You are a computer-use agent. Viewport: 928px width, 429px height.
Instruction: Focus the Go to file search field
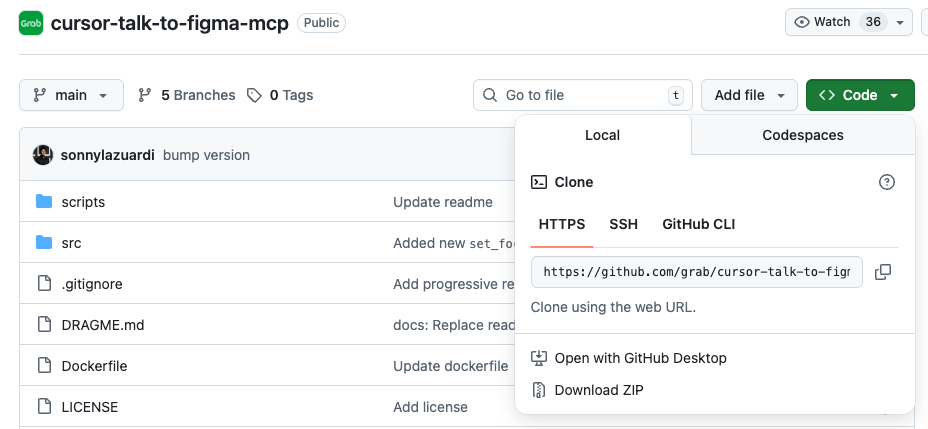(x=582, y=95)
